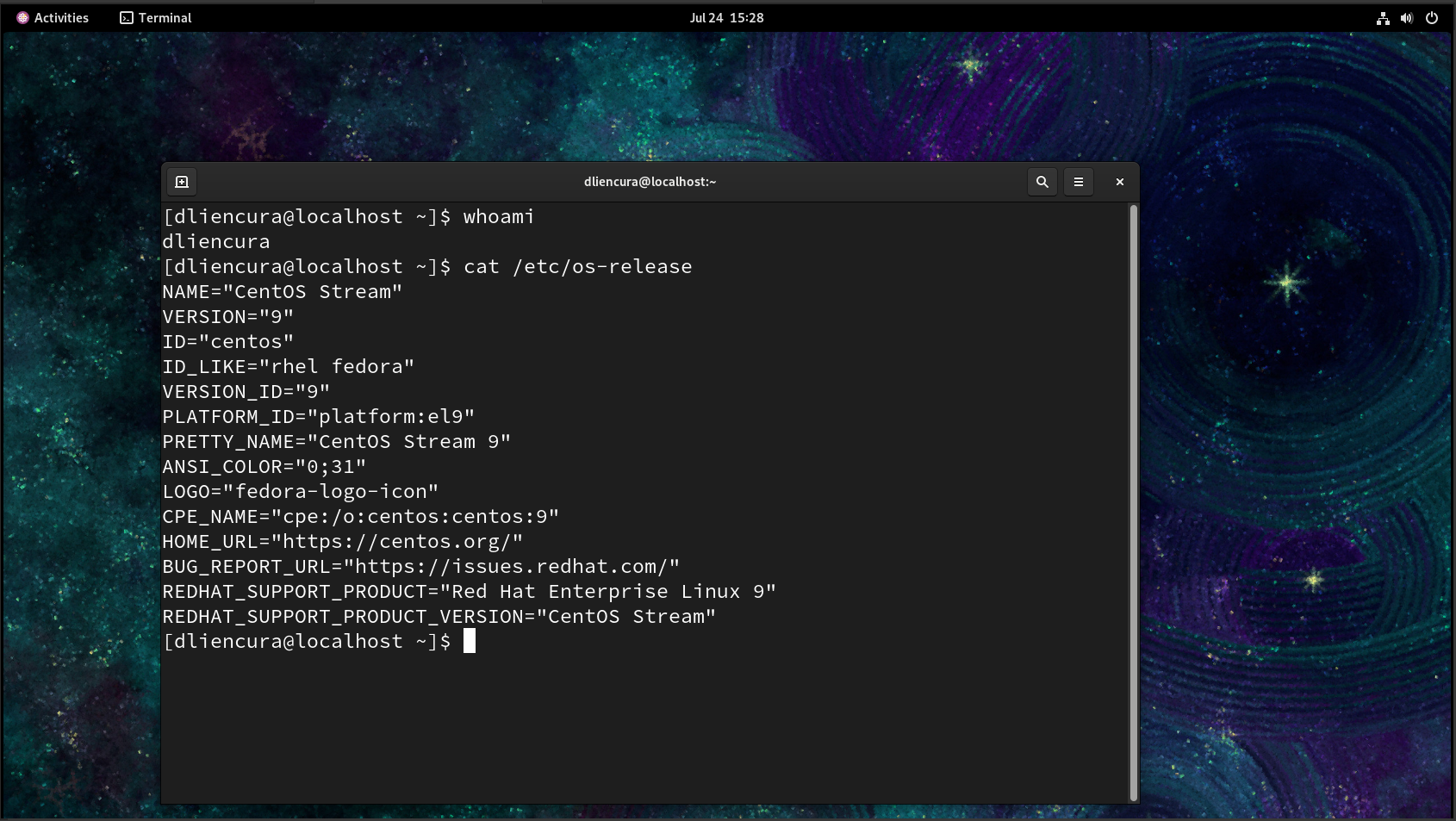Click the CPE_NAME line
This screenshot has height=821, width=1456.
tap(361, 517)
